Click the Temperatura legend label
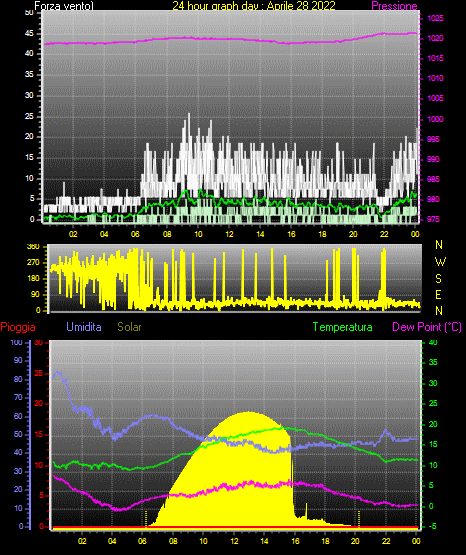The width and height of the screenshot is (466, 555). pos(343,327)
